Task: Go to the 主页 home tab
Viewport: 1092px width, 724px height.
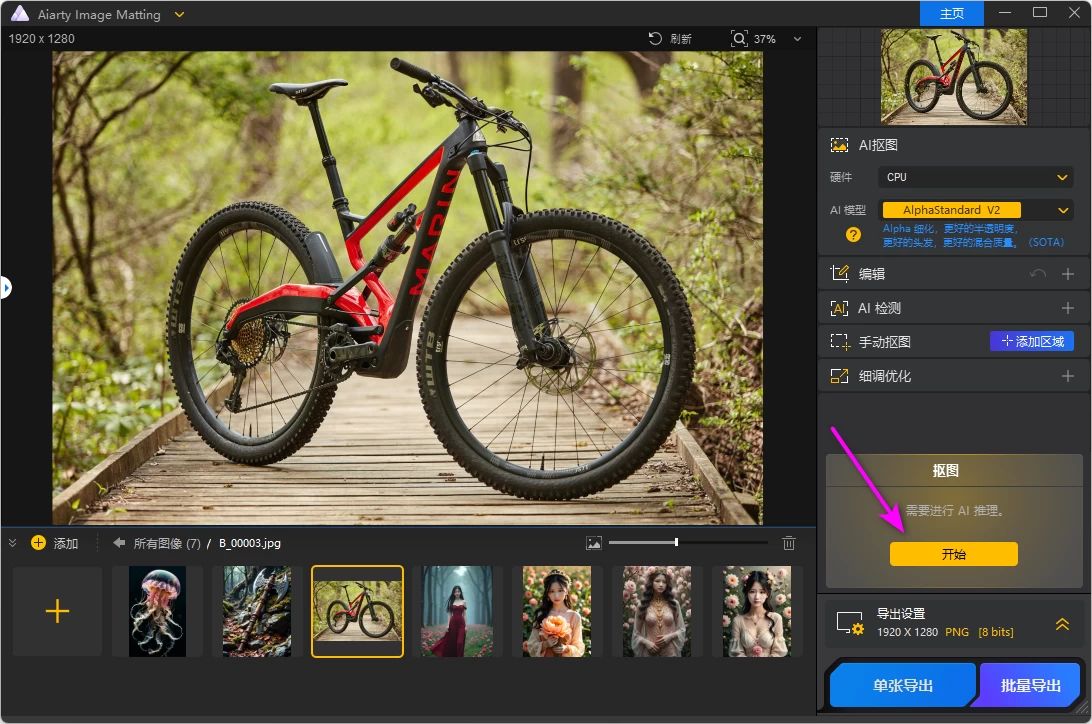Action: (x=951, y=13)
